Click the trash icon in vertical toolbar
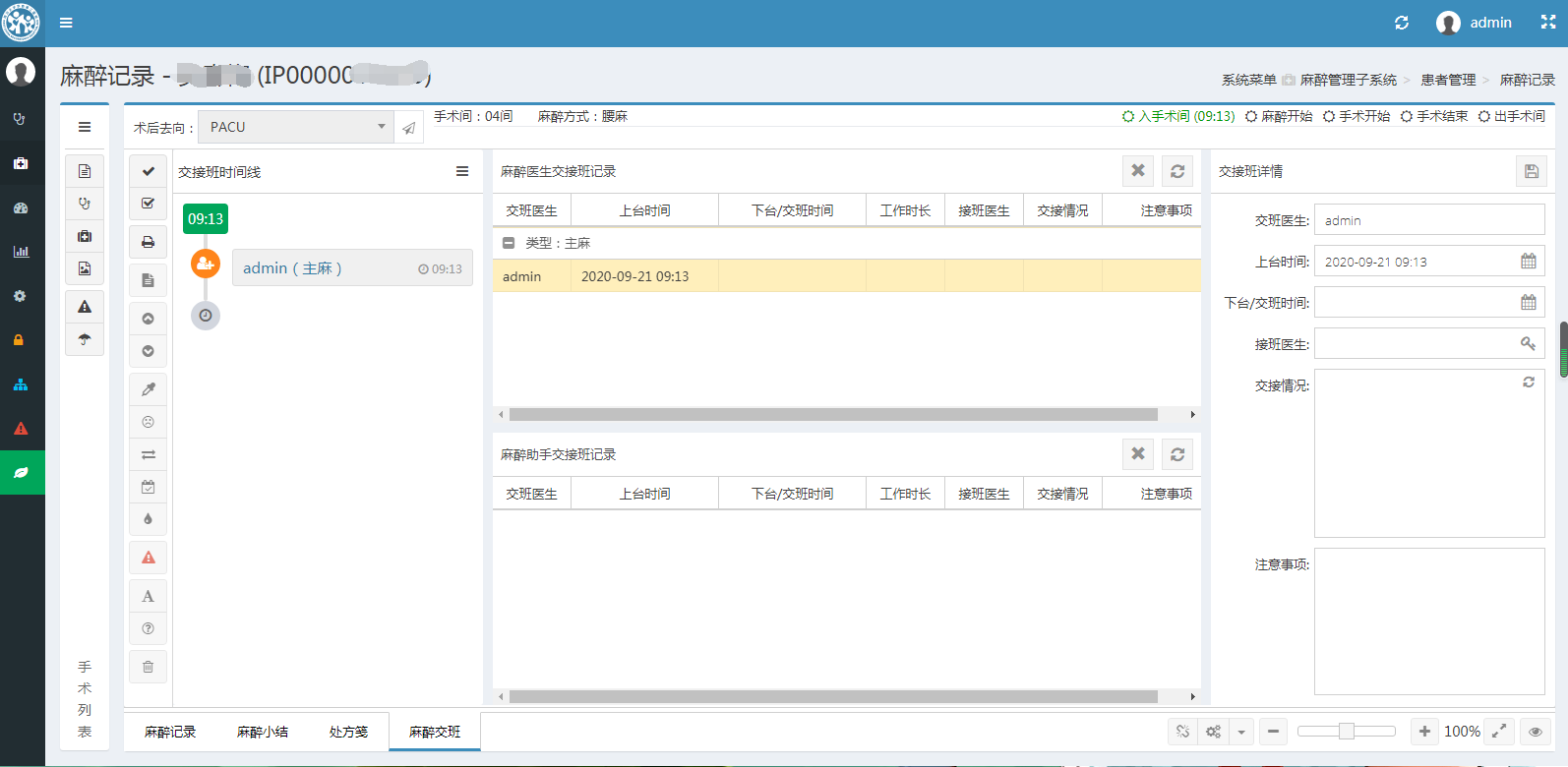 (x=148, y=667)
